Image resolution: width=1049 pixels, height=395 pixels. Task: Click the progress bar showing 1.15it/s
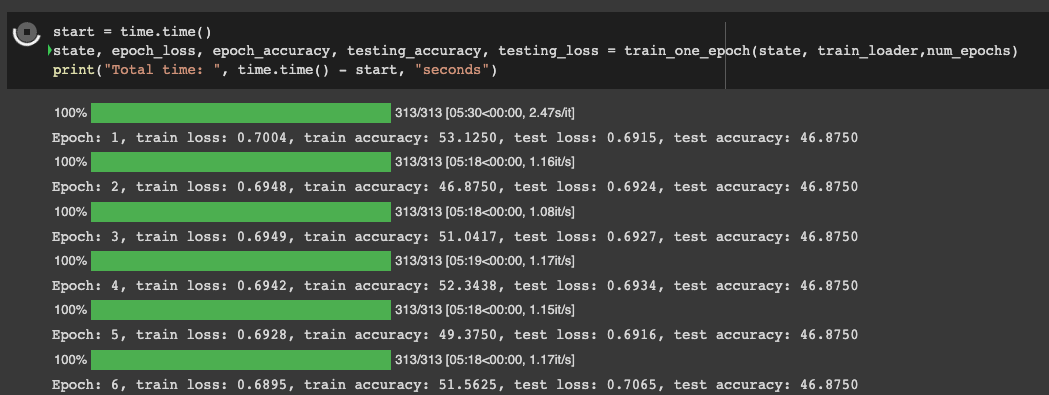coord(241,311)
